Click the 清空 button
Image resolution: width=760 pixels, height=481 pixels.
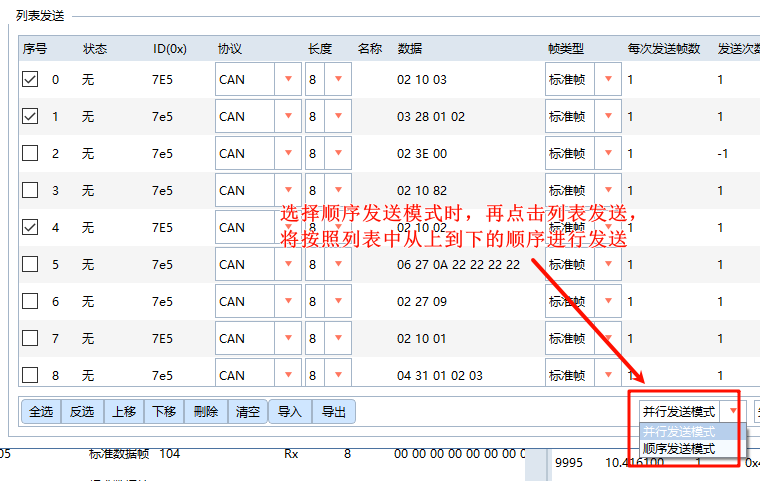(x=248, y=412)
